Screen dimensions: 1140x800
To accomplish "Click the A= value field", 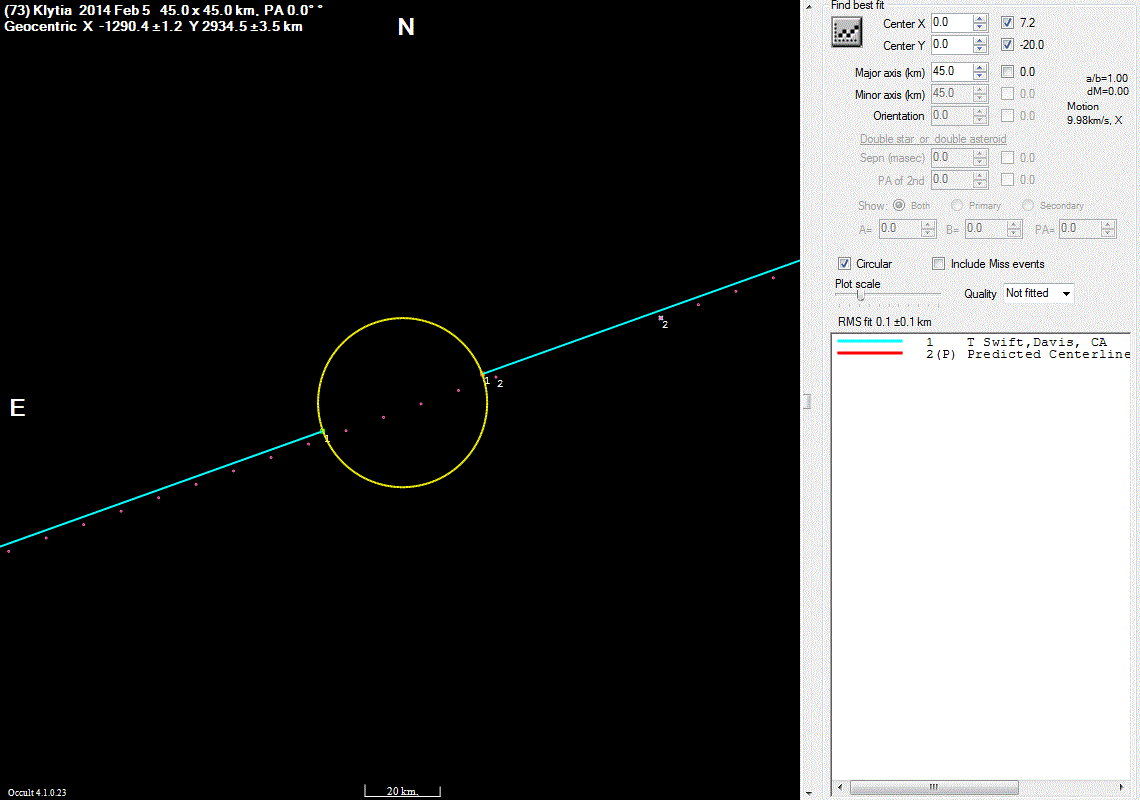I will 899,228.
